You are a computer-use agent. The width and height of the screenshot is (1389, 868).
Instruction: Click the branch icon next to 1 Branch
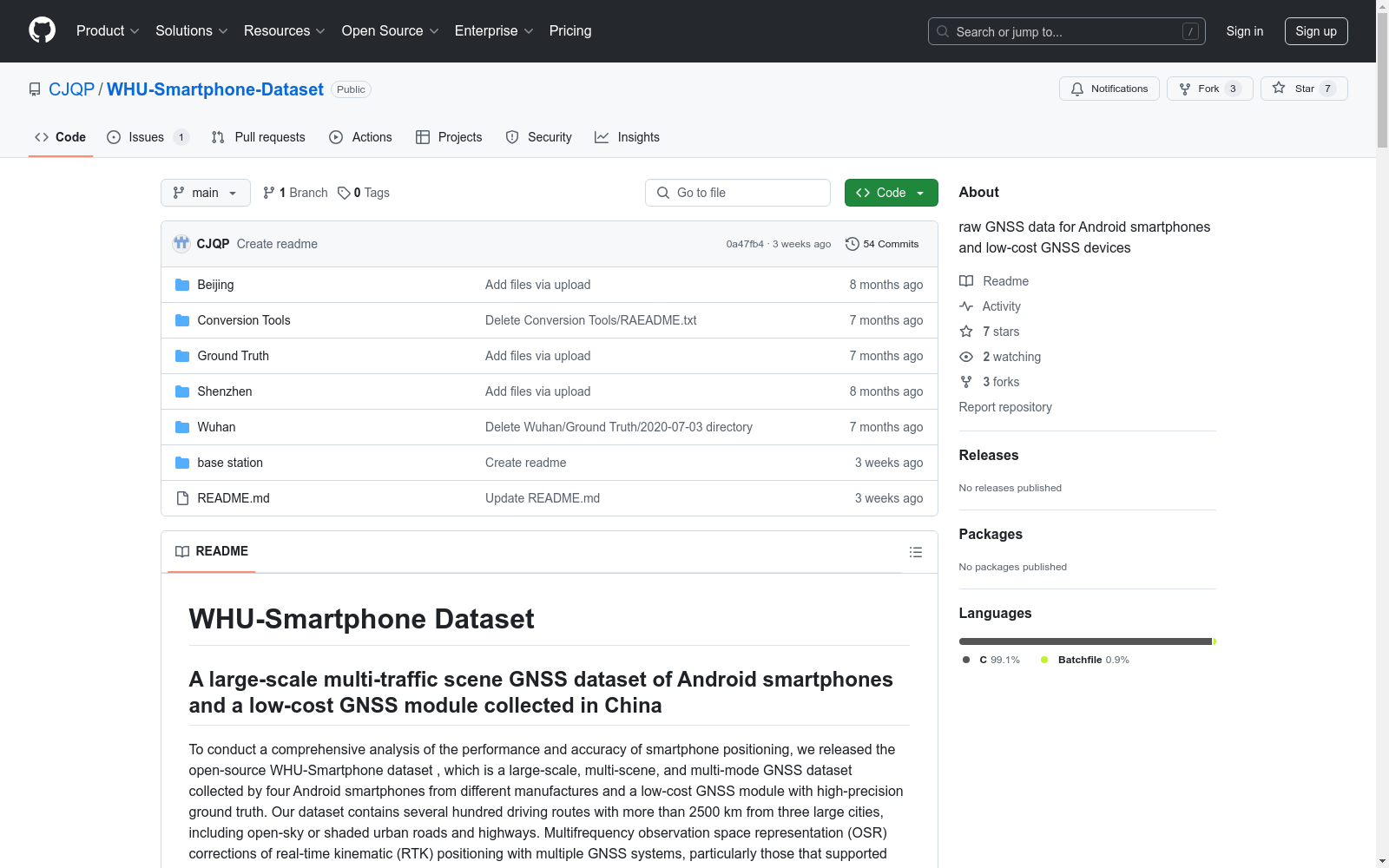268,192
